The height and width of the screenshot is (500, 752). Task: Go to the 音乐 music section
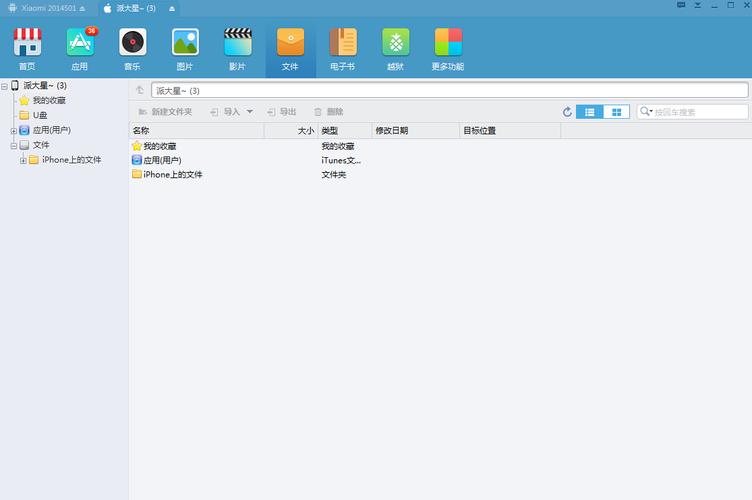(132, 48)
